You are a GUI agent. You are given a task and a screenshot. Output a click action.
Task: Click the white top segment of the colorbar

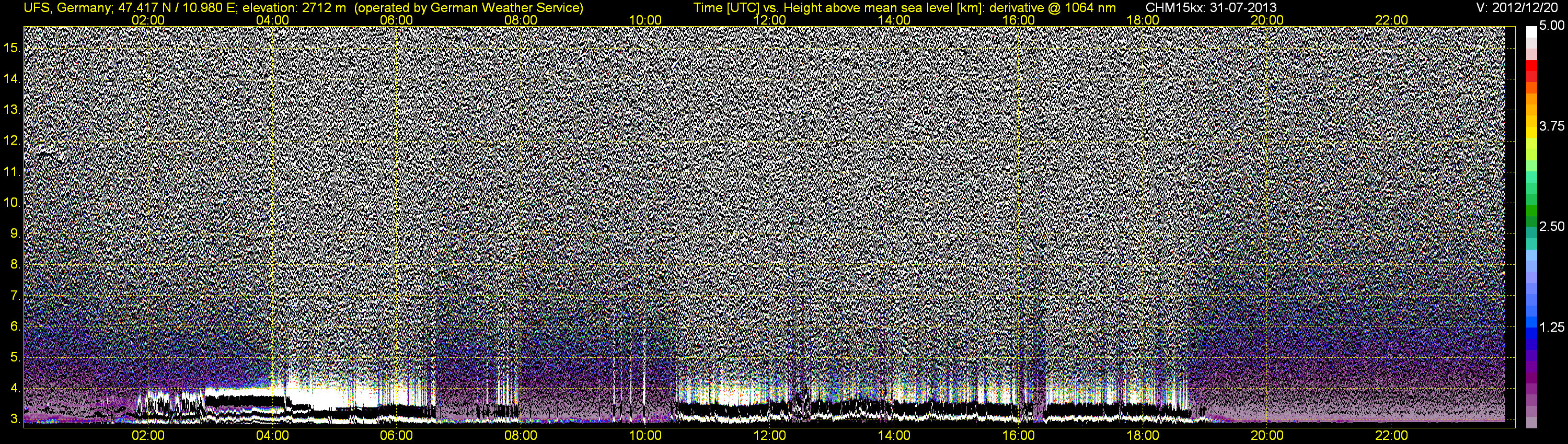(x=1531, y=32)
